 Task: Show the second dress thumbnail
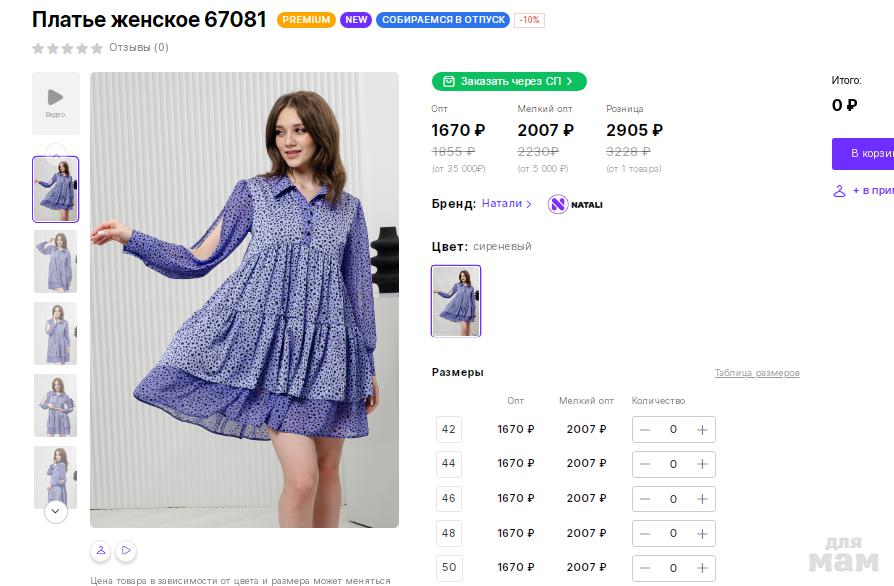point(55,261)
